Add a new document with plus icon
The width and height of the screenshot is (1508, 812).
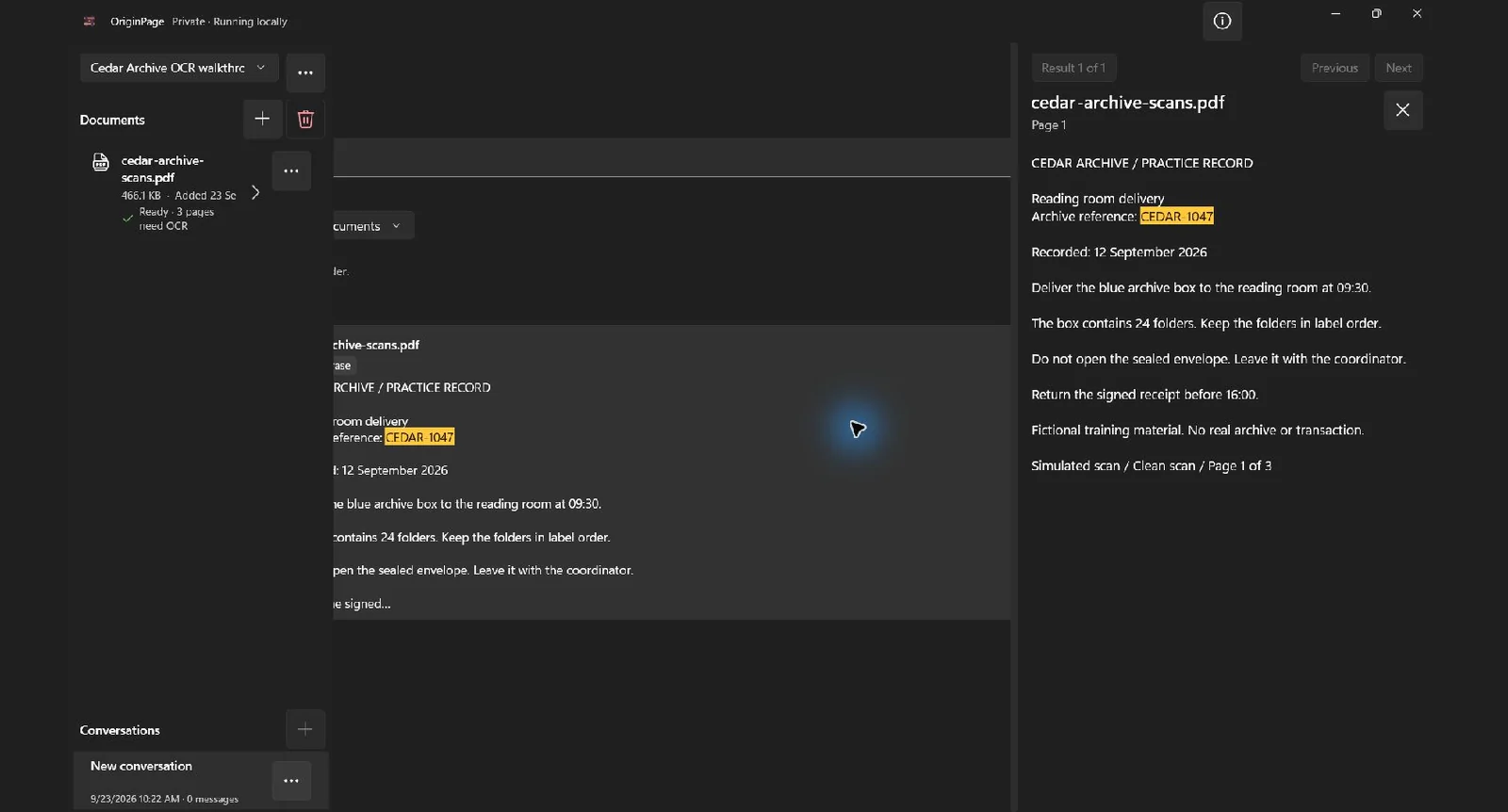pos(262,119)
